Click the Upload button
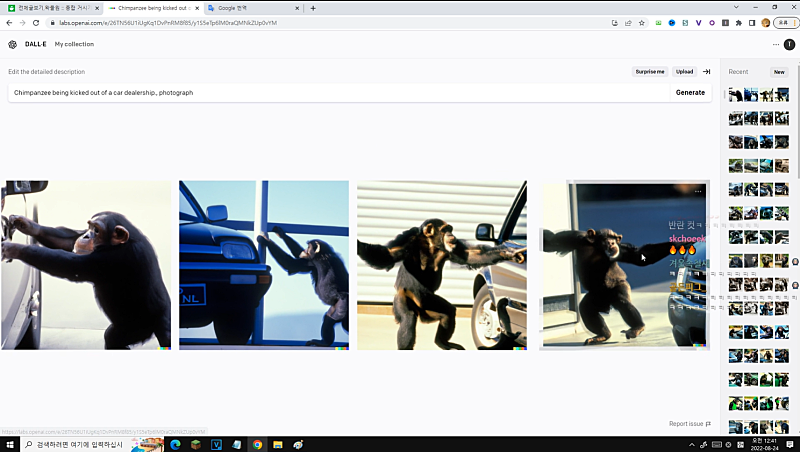800x452 pixels. click(684, 72)
